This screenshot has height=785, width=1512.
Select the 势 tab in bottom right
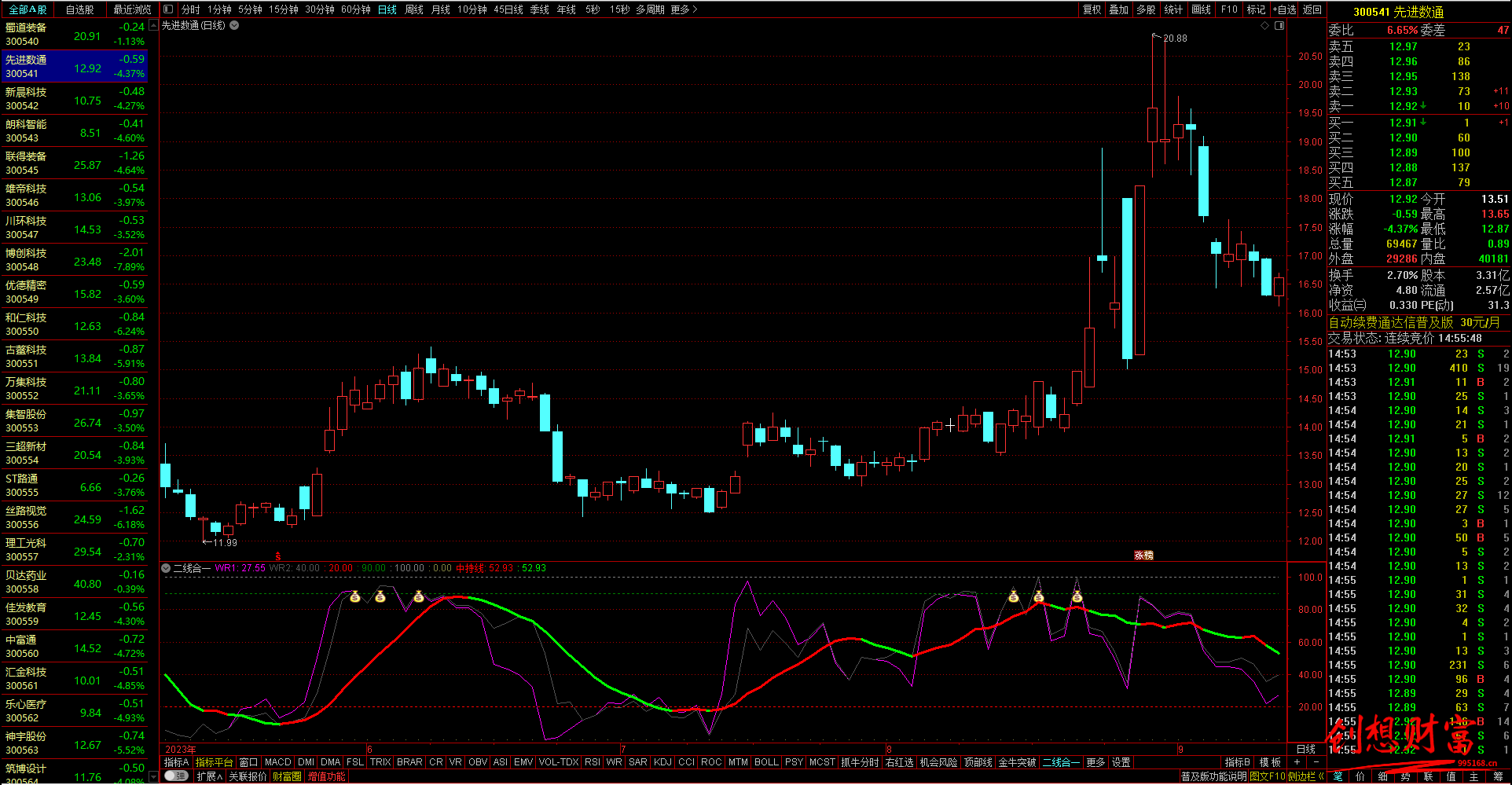1406,776
